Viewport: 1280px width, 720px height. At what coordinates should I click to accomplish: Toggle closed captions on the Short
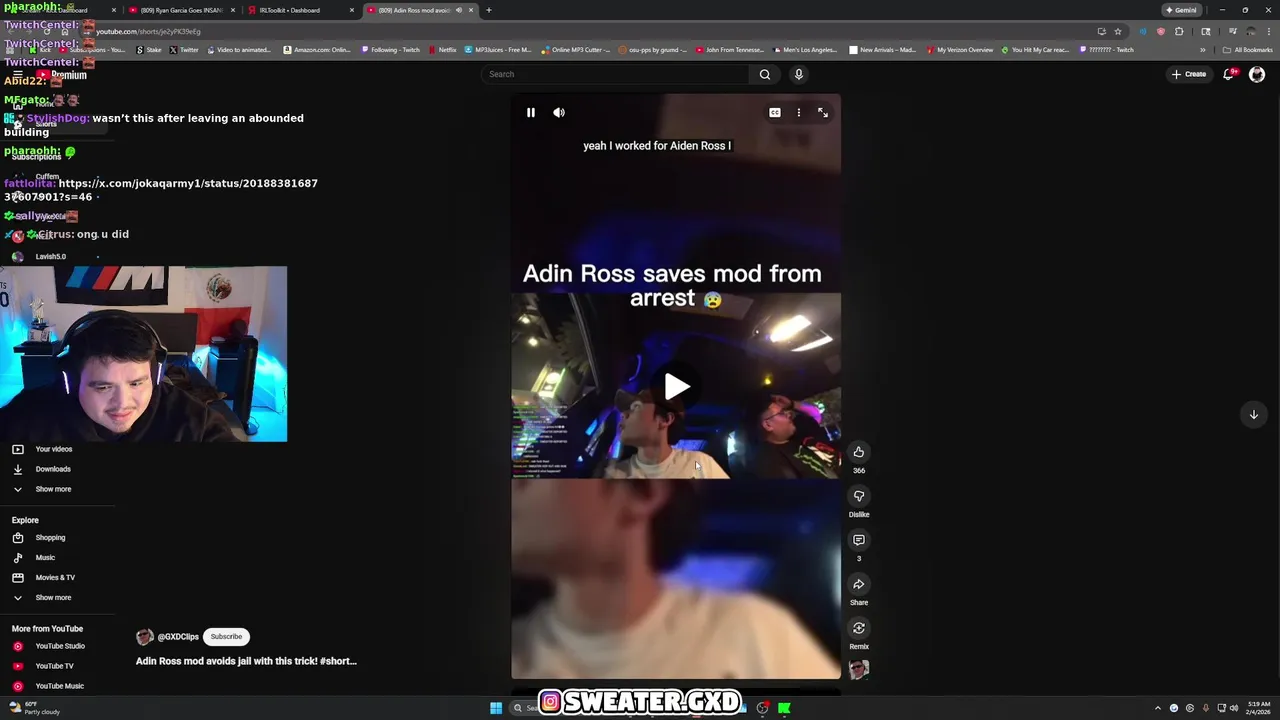click(775, 113)
